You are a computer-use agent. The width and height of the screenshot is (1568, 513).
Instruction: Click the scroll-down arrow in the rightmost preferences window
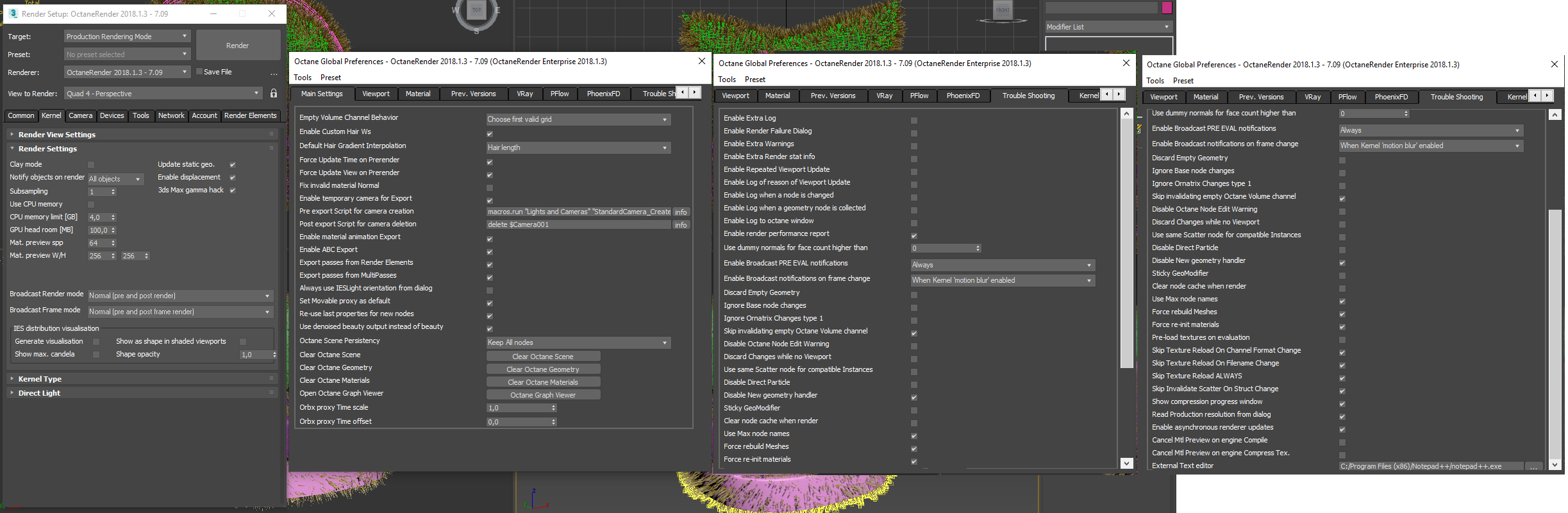tap(1555, 465)
